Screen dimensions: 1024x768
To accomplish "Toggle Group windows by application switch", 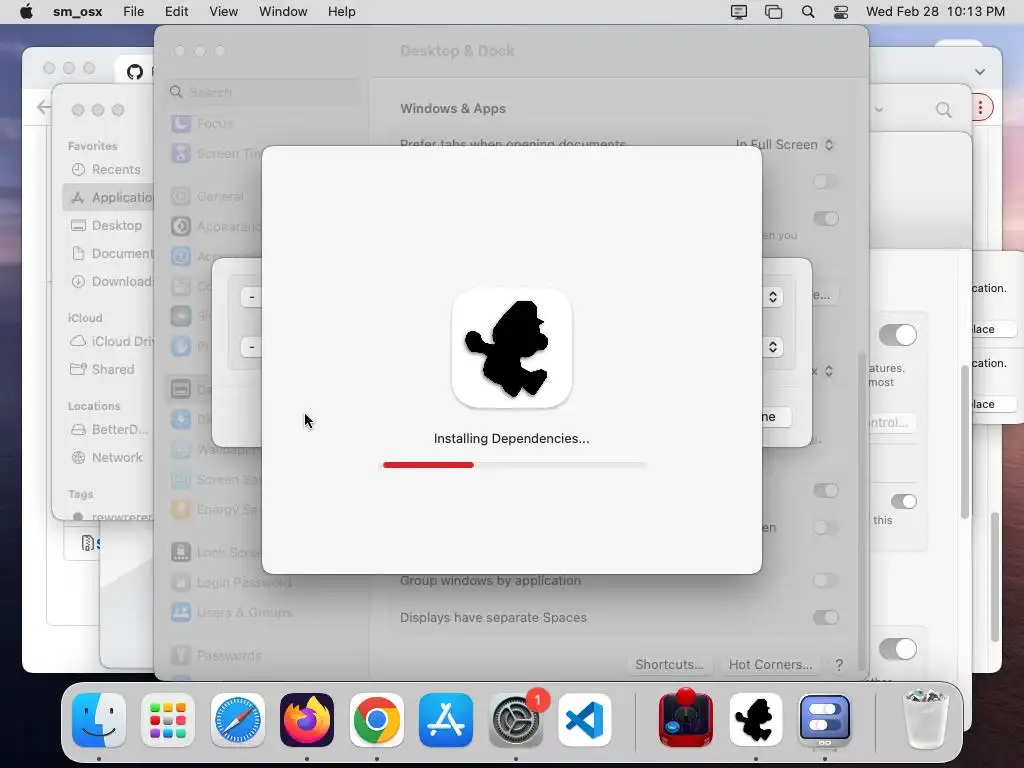I will (826, 581).
